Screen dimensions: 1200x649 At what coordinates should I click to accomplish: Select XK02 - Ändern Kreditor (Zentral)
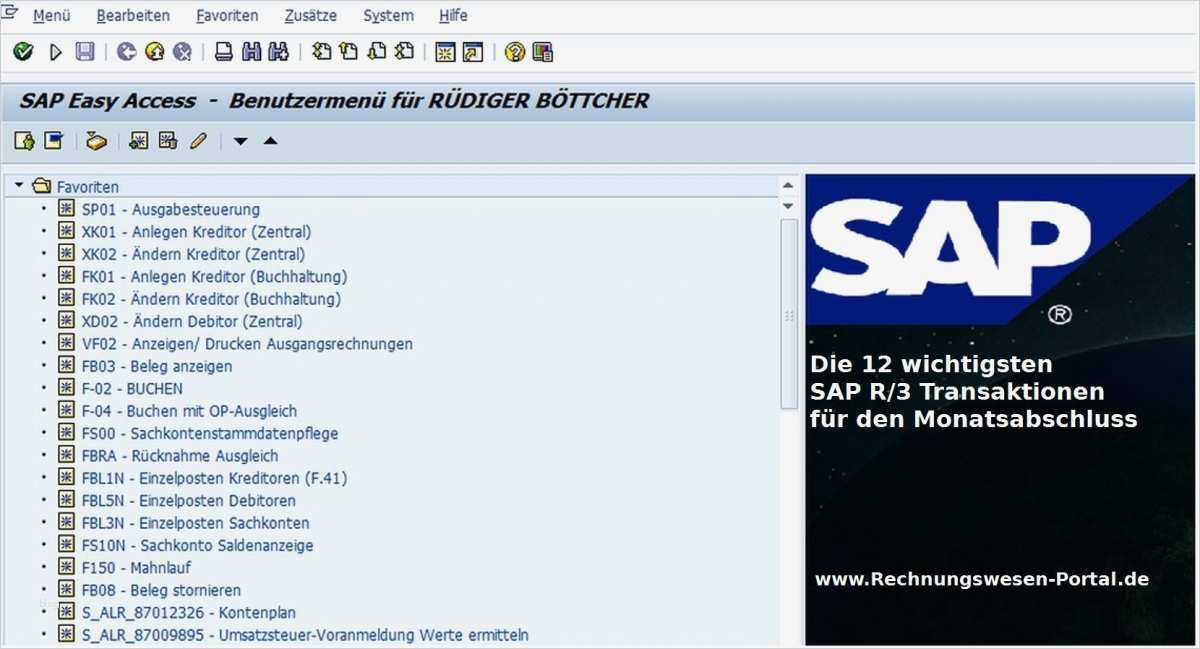[194, 254]
